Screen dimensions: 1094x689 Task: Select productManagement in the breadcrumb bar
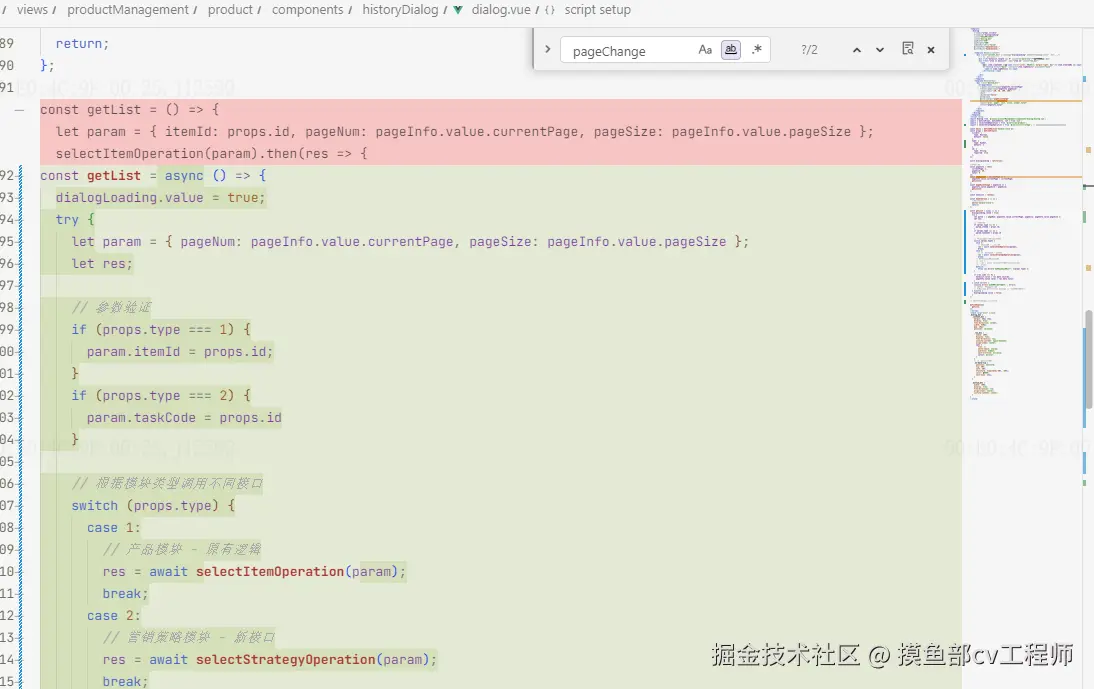[x=129, y=10]
